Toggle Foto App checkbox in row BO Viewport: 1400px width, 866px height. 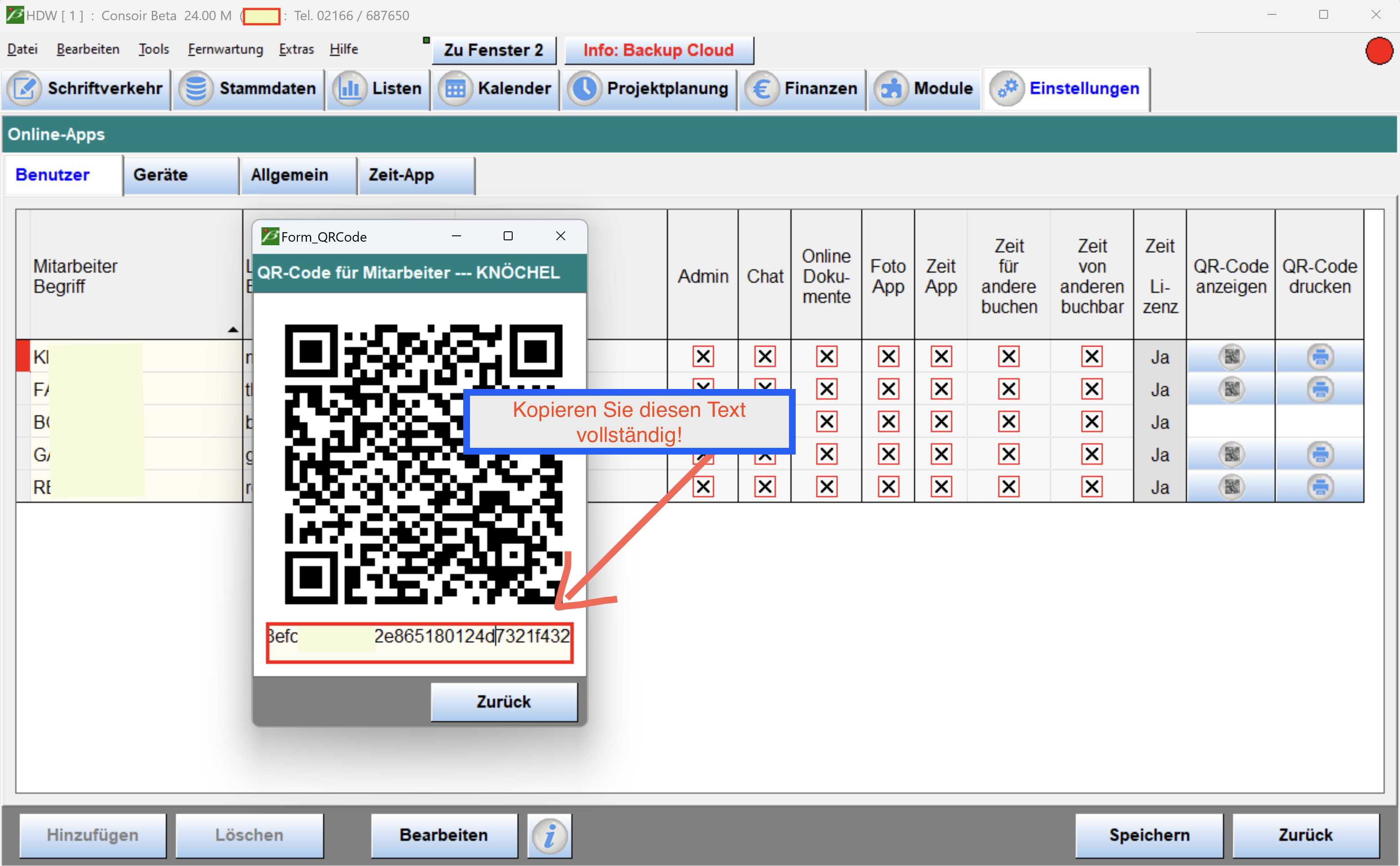pos(888,421)
